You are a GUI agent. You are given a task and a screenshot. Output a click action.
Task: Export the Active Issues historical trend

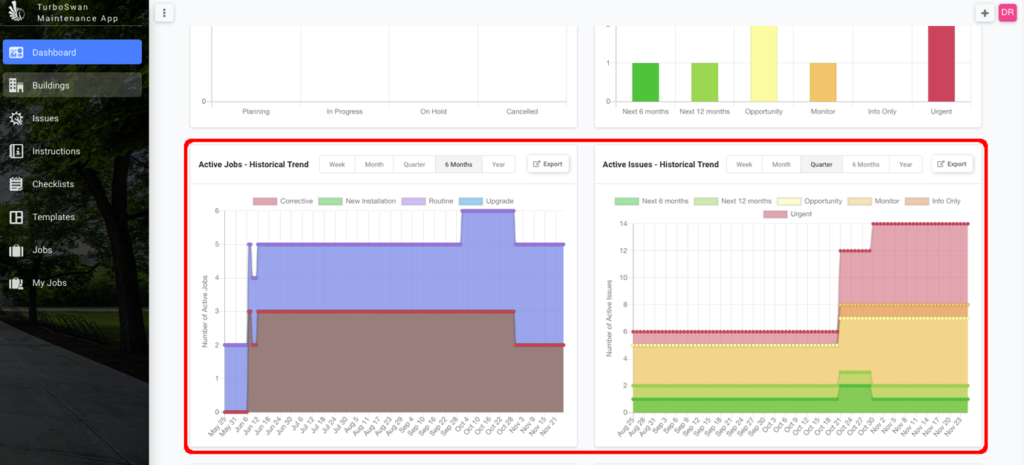(951, 164)
